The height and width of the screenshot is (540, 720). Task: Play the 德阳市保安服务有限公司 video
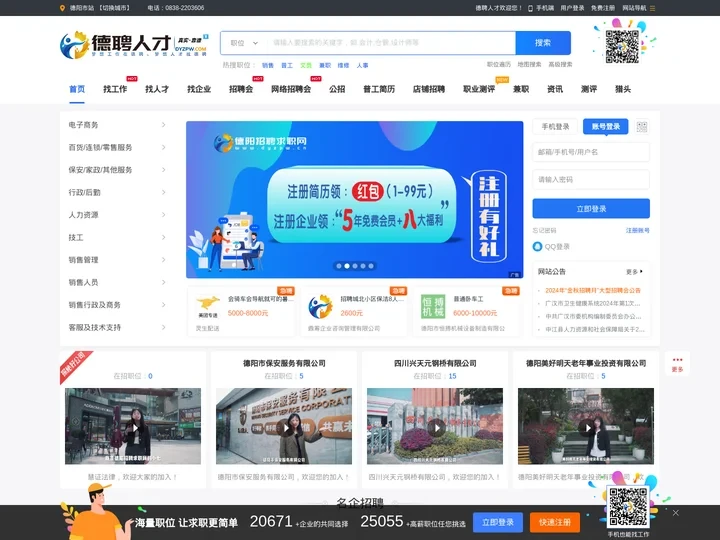click(x=286, y=428)
